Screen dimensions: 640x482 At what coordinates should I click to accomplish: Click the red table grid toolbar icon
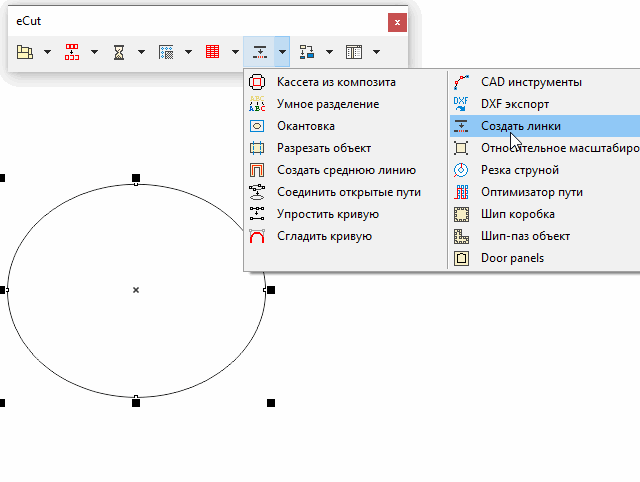(x=213, y=52)
